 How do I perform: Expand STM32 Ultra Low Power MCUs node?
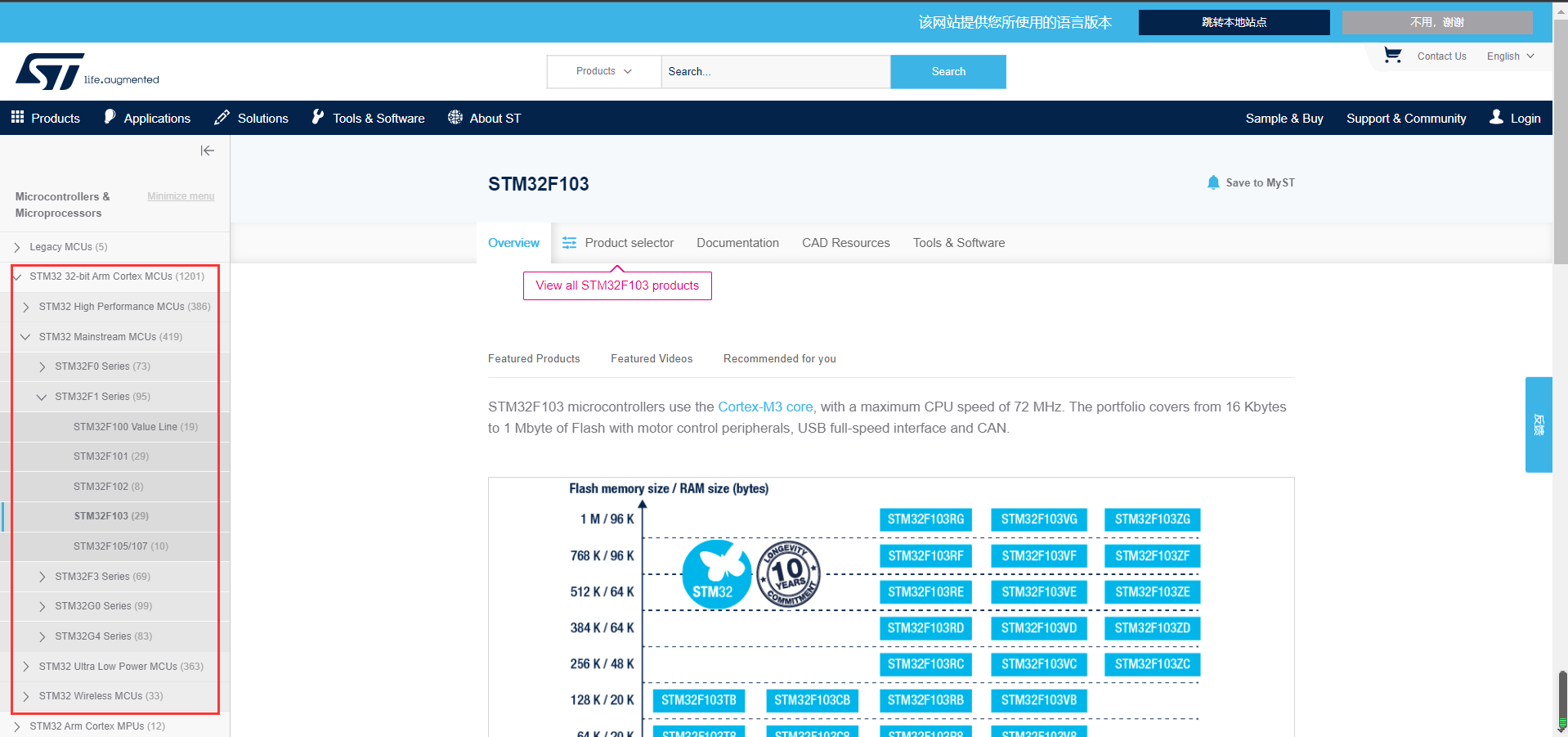tap(26, 667)
